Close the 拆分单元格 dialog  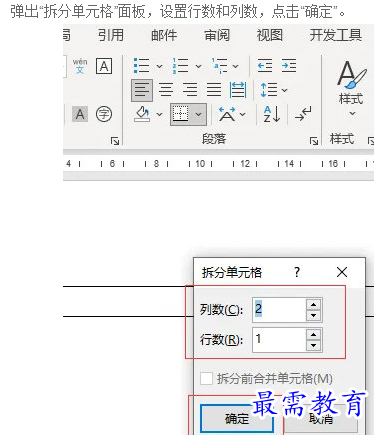(x=342, y=272)
